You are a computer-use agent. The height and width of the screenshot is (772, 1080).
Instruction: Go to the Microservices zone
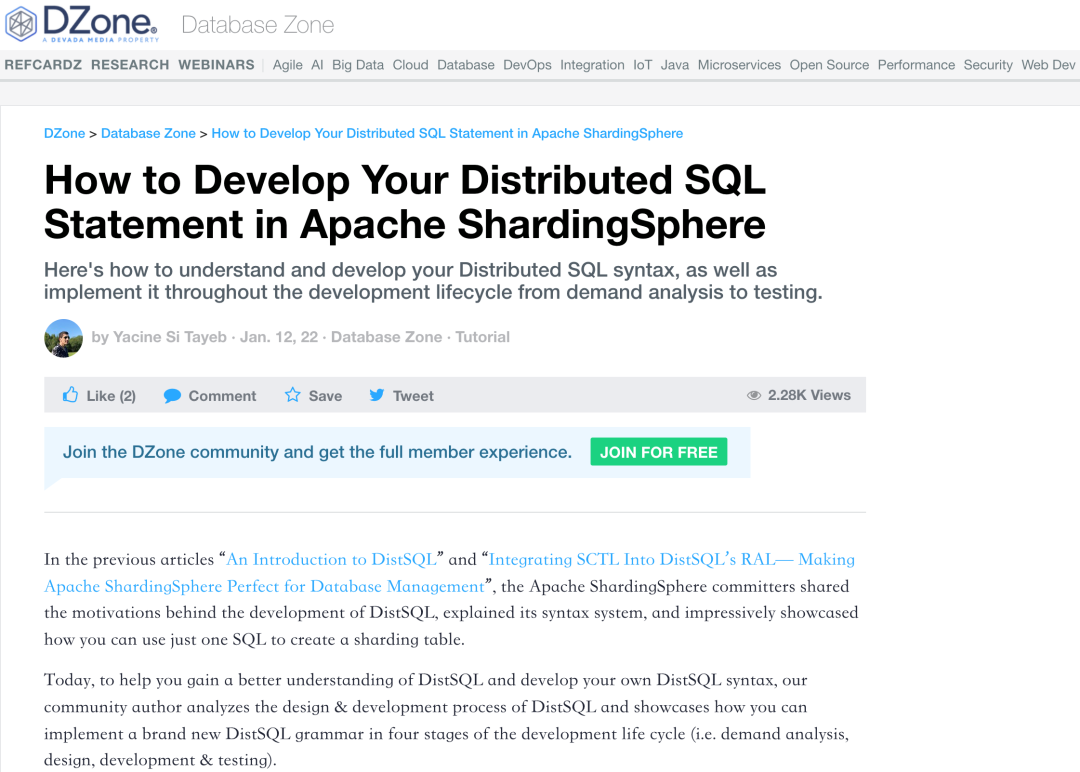click(739, 65)
